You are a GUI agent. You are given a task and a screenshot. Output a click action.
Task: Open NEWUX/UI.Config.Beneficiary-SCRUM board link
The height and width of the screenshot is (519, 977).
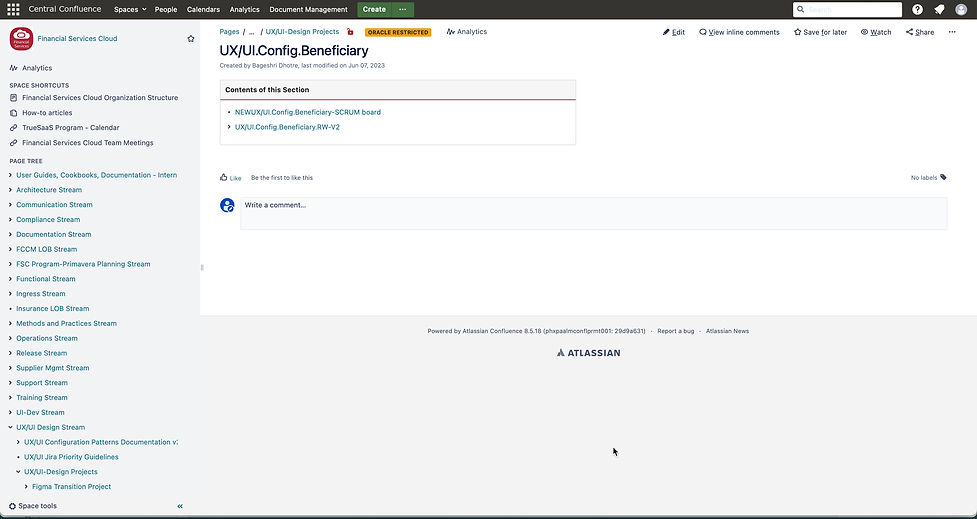(308, 112)
